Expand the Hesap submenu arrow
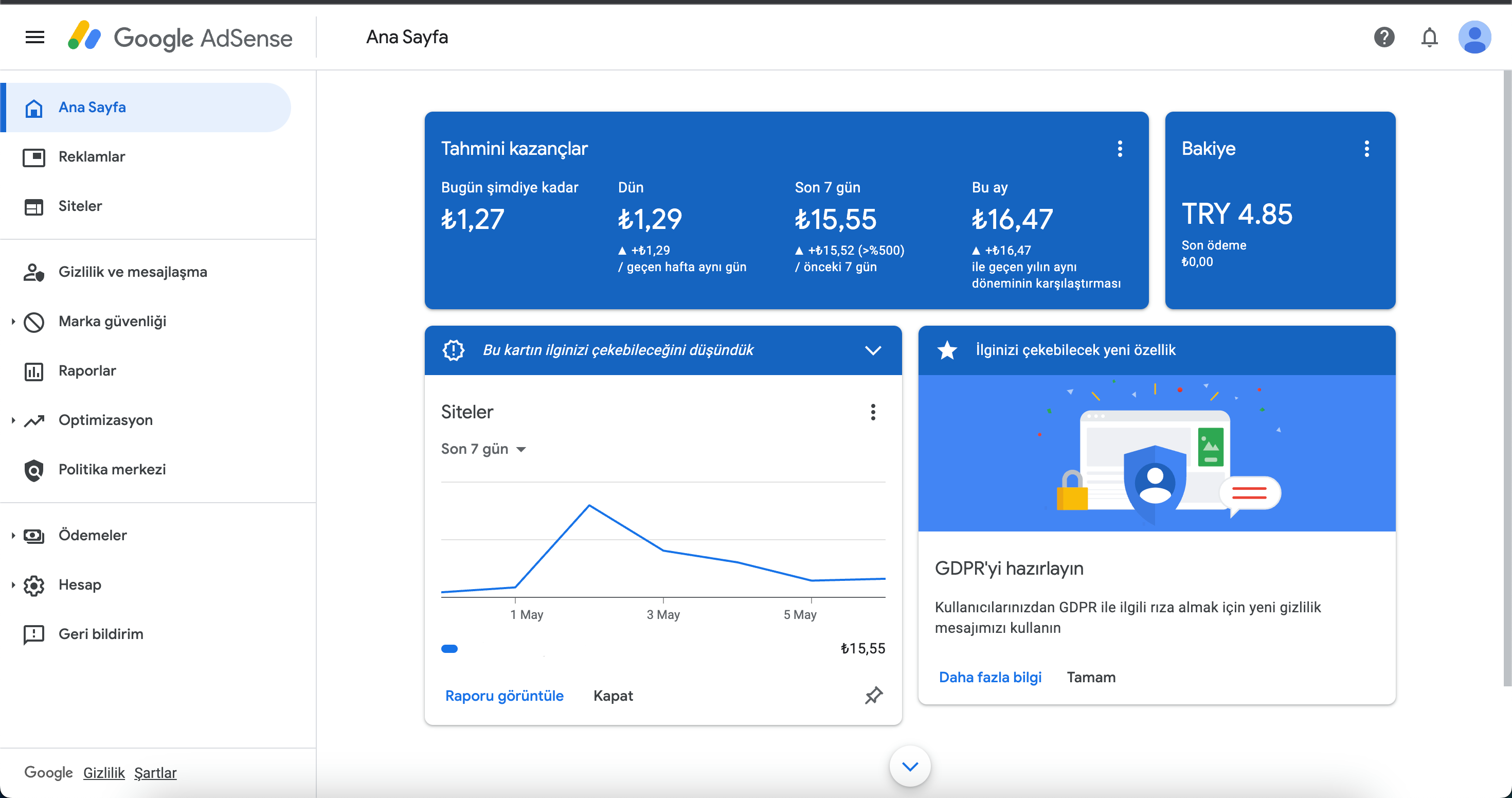 click(x=13, y=585)
